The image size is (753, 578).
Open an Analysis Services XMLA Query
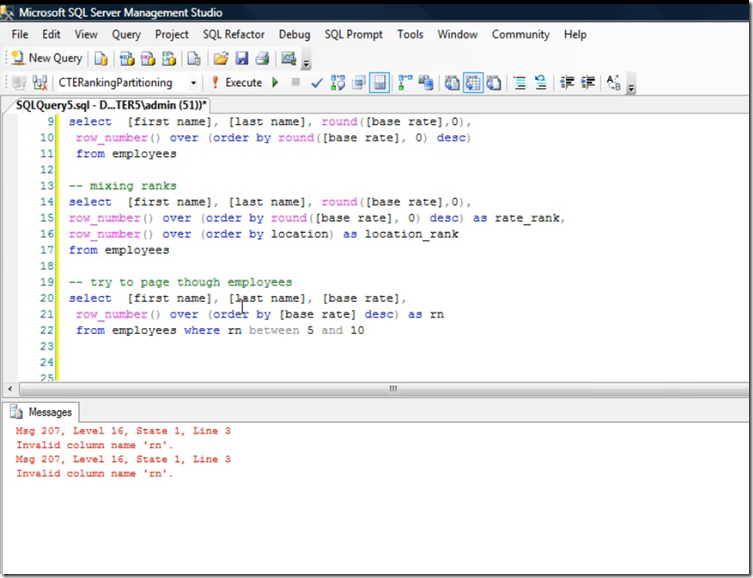169,59
